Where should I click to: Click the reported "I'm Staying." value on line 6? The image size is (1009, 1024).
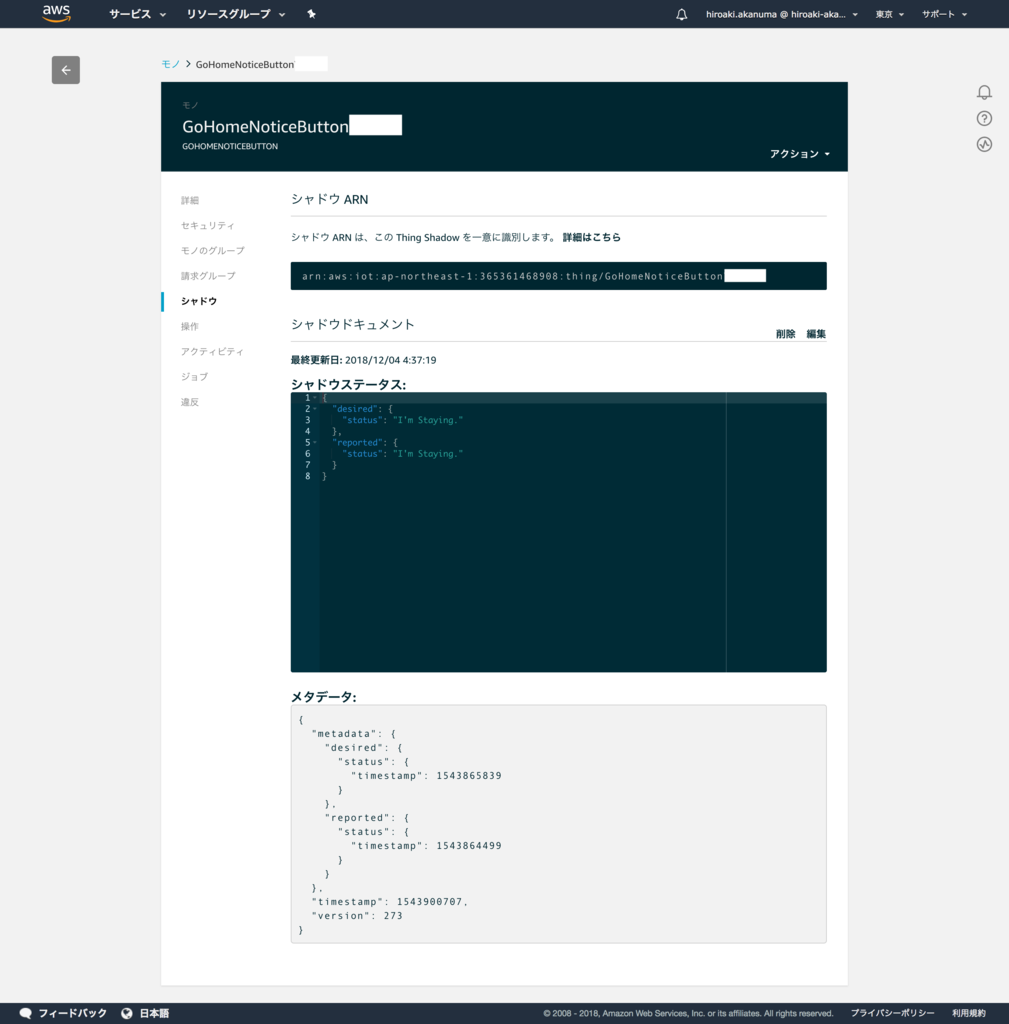[x=428, y=453]
